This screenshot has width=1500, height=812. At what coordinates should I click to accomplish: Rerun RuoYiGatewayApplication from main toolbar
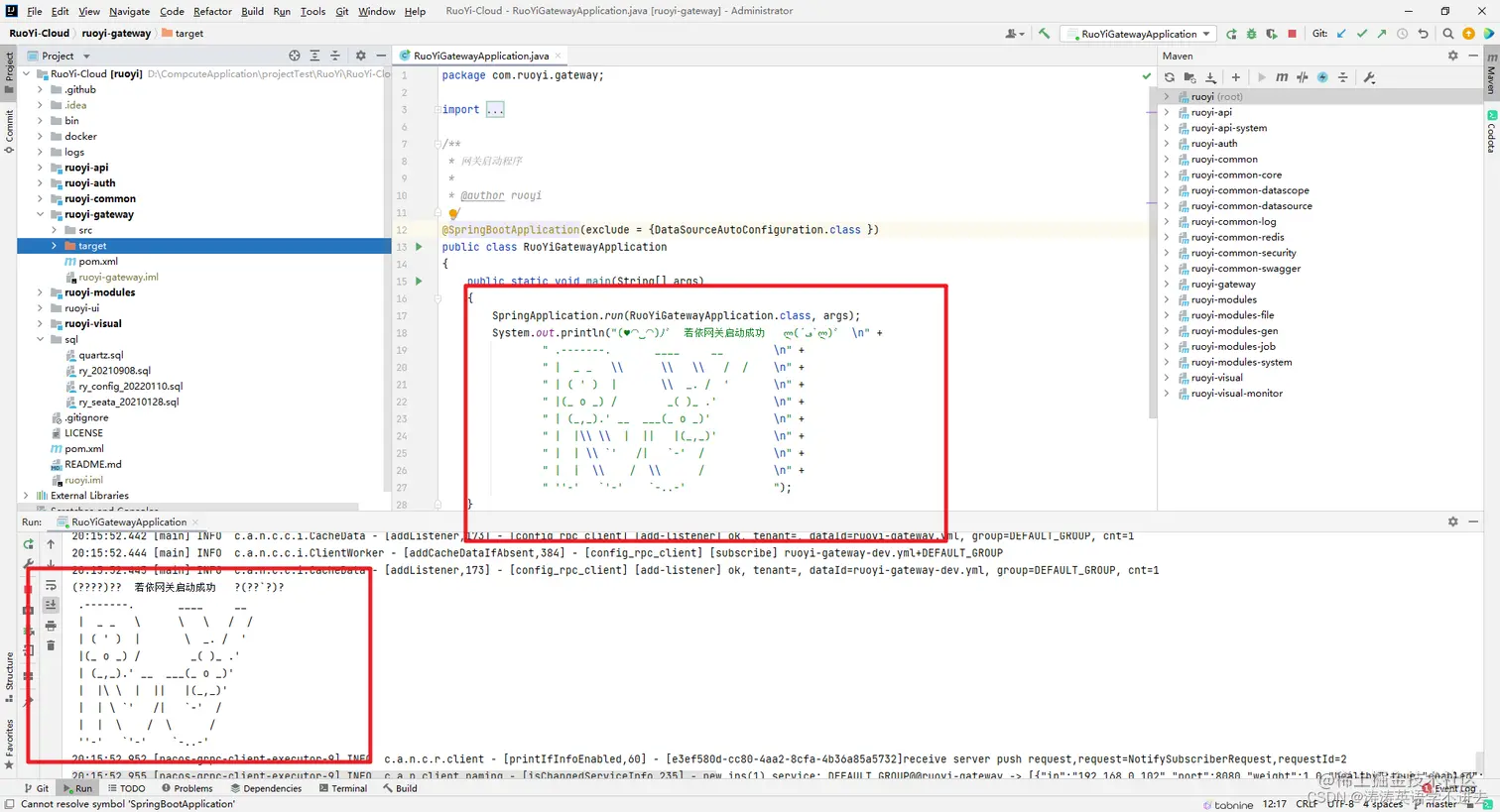1231,34
